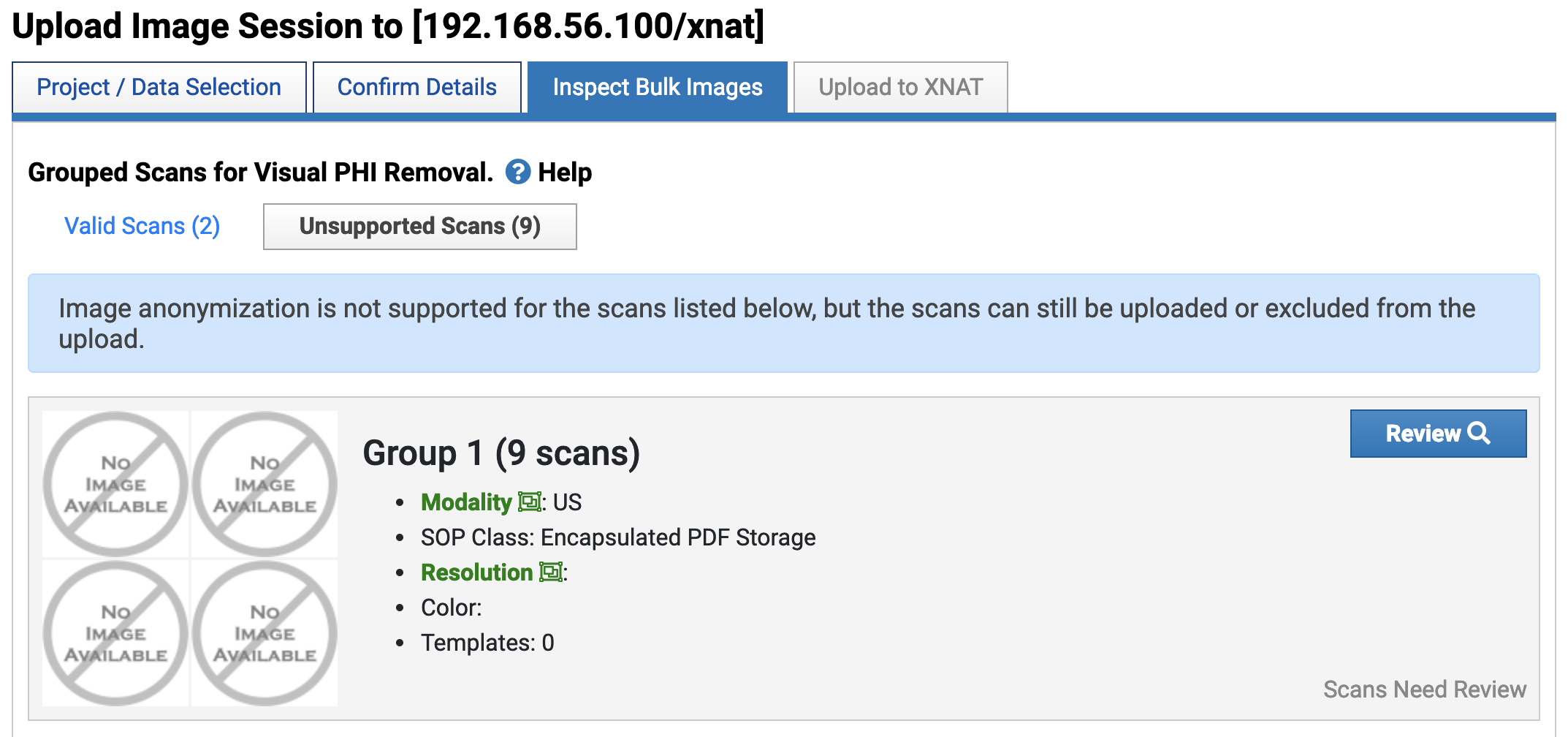
Task: Click the icon next to Modality
Action: (529, 502)
